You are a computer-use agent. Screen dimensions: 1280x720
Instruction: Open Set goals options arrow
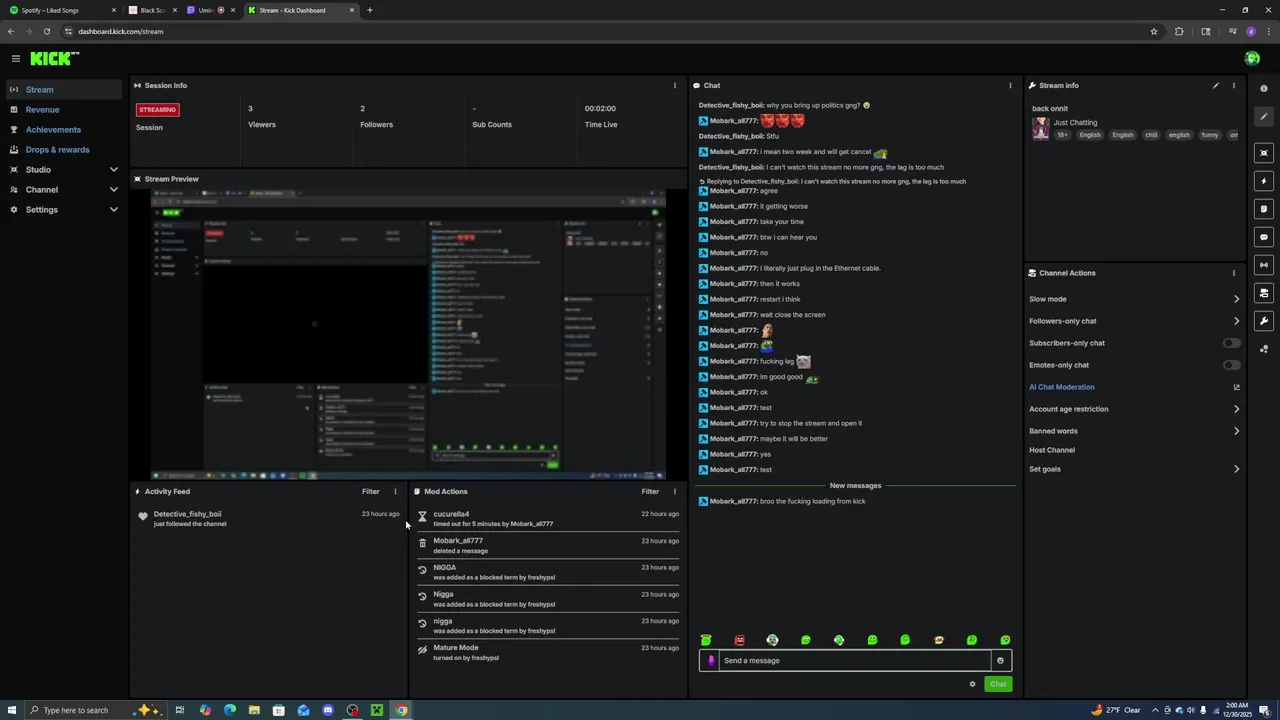click(x=1236, y=469)
